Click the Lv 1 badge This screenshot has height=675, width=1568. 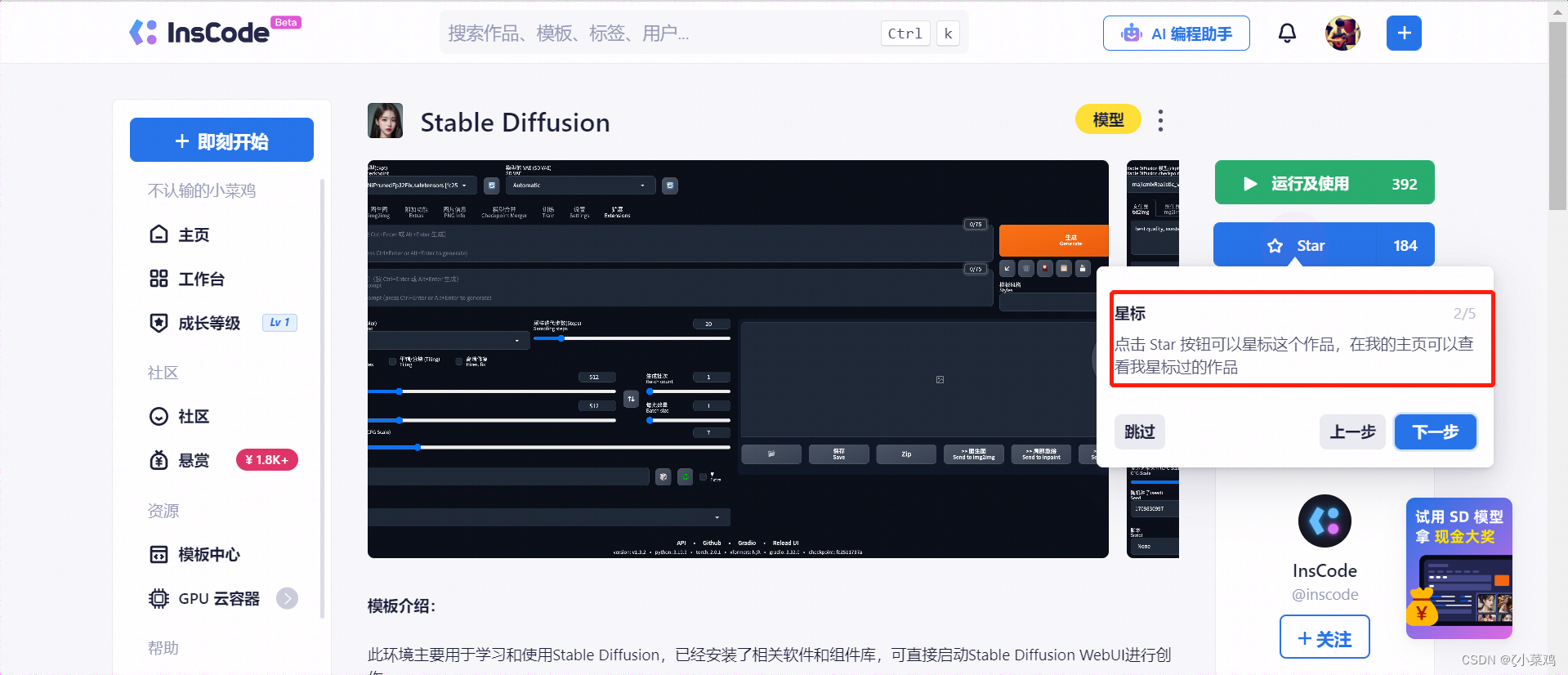coord(279,323)
